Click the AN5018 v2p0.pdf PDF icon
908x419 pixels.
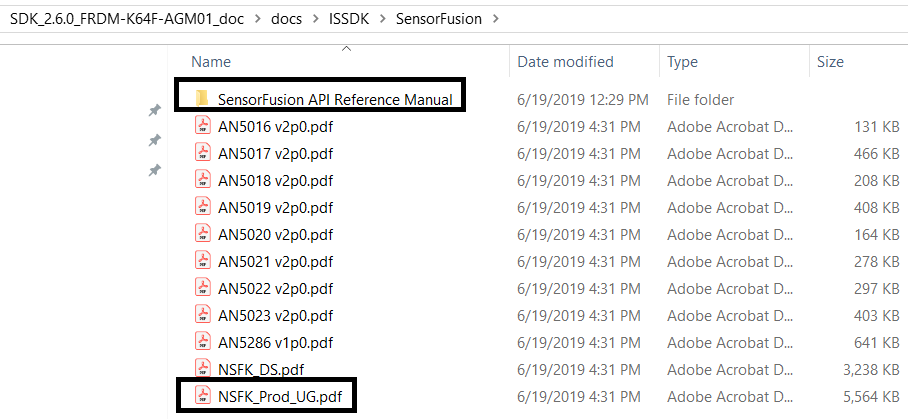click(x=203, y=181)
